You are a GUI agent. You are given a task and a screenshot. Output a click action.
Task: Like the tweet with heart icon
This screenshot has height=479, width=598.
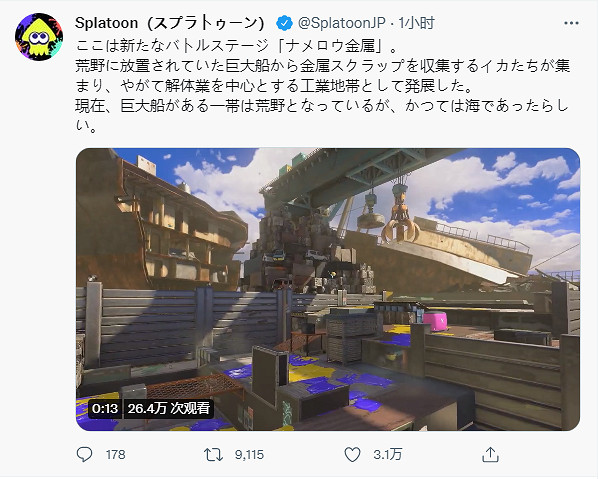(352, 454)
